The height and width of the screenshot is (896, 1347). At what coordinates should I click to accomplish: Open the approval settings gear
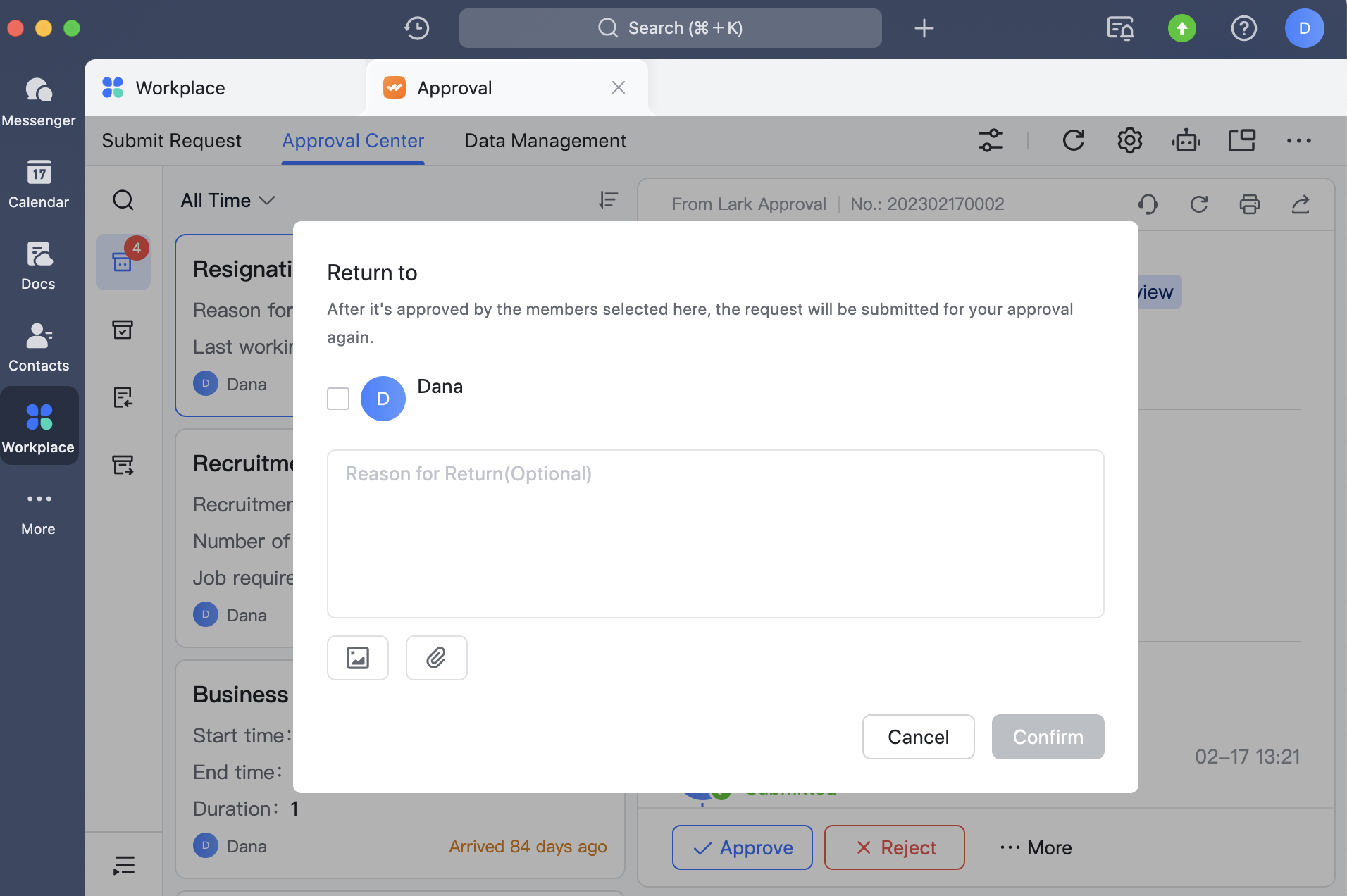pyautogui.click(x=1129, y=140)
